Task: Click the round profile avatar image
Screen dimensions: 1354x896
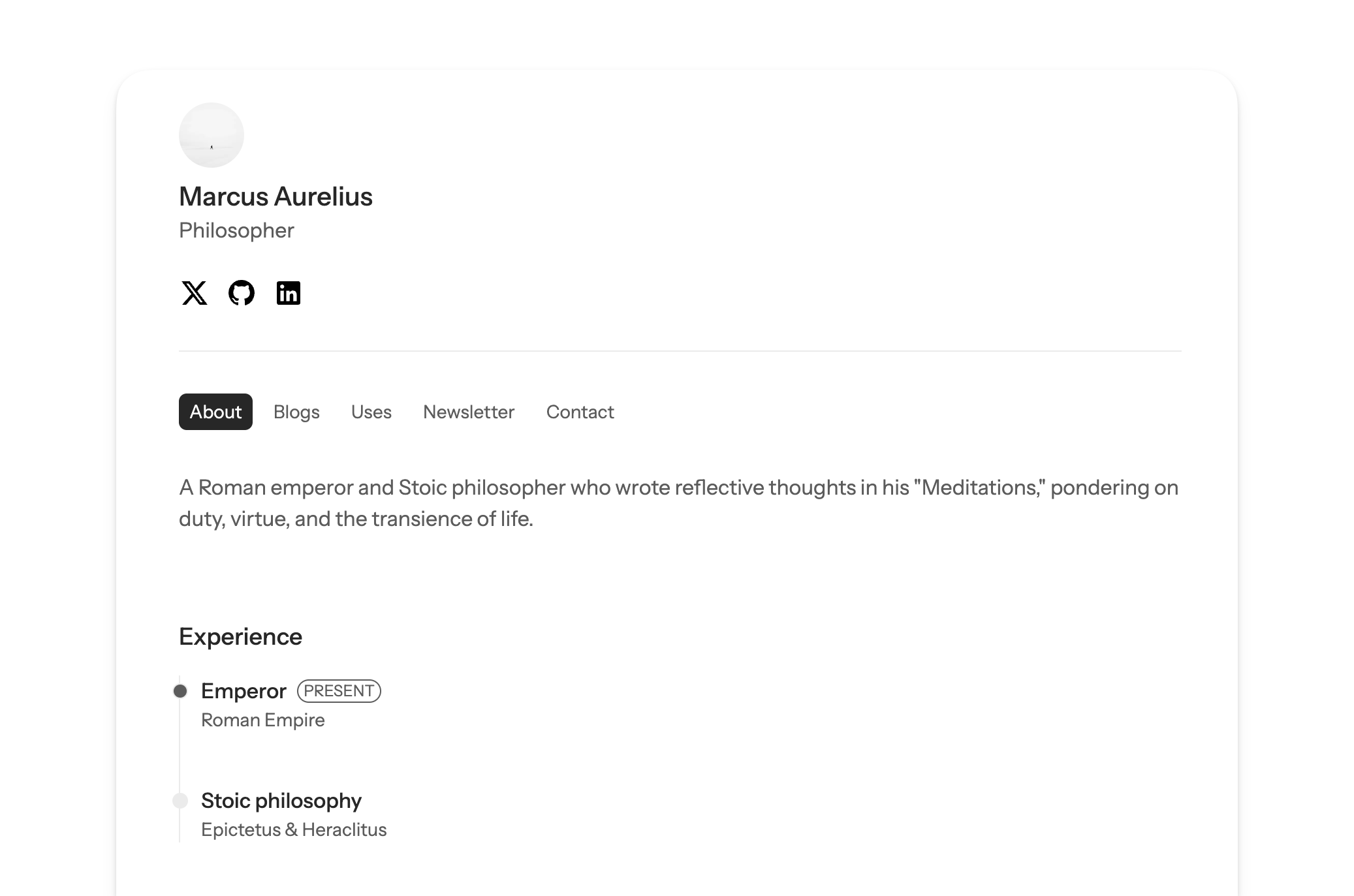Action: (212, 135)
